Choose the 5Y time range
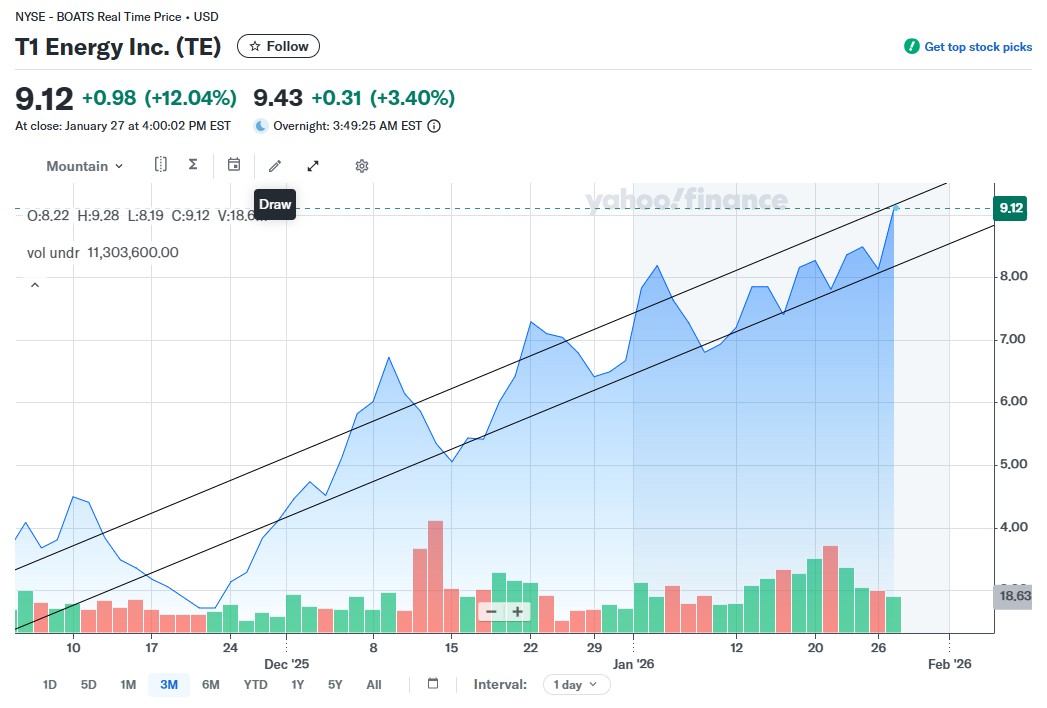The height and width of the screenshot is (708, 1047). tap(335, 685)
